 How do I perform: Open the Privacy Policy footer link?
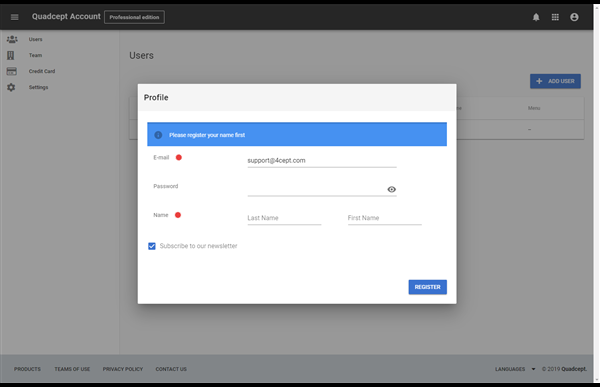(122, 369)
